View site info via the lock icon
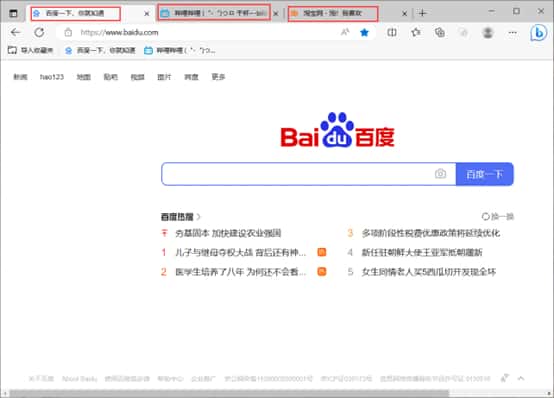Image resolution: width=554 pixels, height=398 pixels. 68,33
